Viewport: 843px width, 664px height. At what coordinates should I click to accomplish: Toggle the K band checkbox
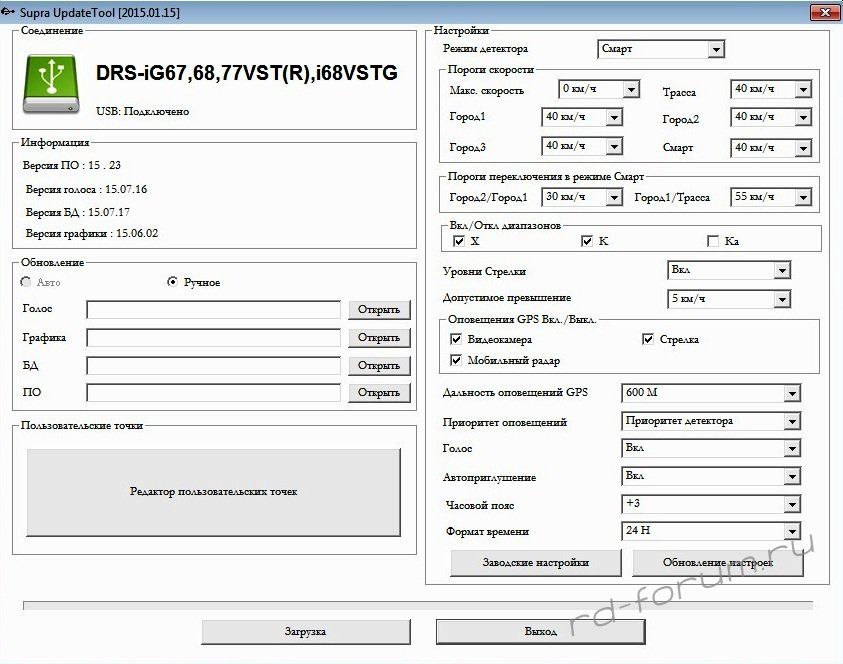587,241
